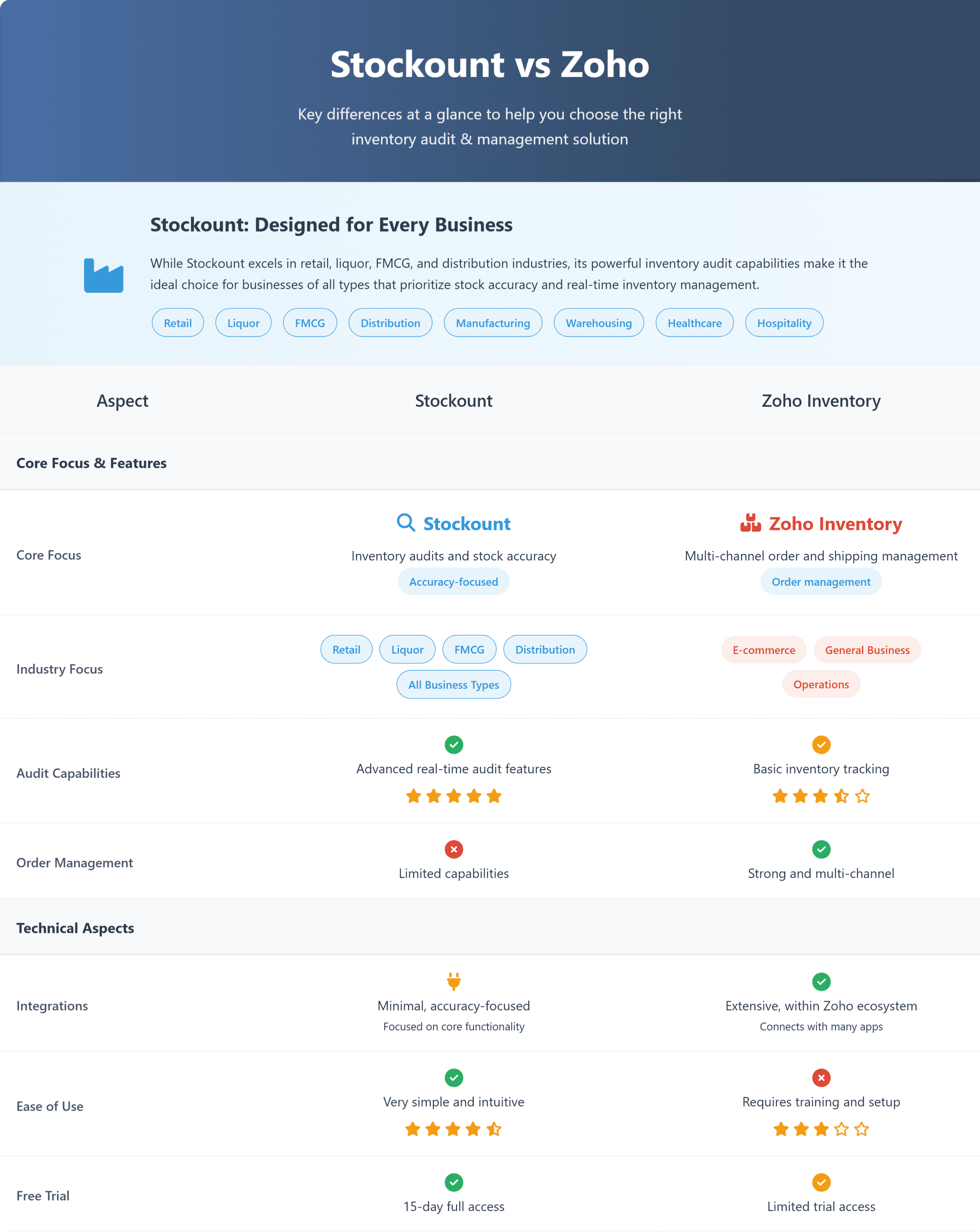Click Retail tag in Industry Focus row
980x1232 pixels.
click(x=347, y=649)
